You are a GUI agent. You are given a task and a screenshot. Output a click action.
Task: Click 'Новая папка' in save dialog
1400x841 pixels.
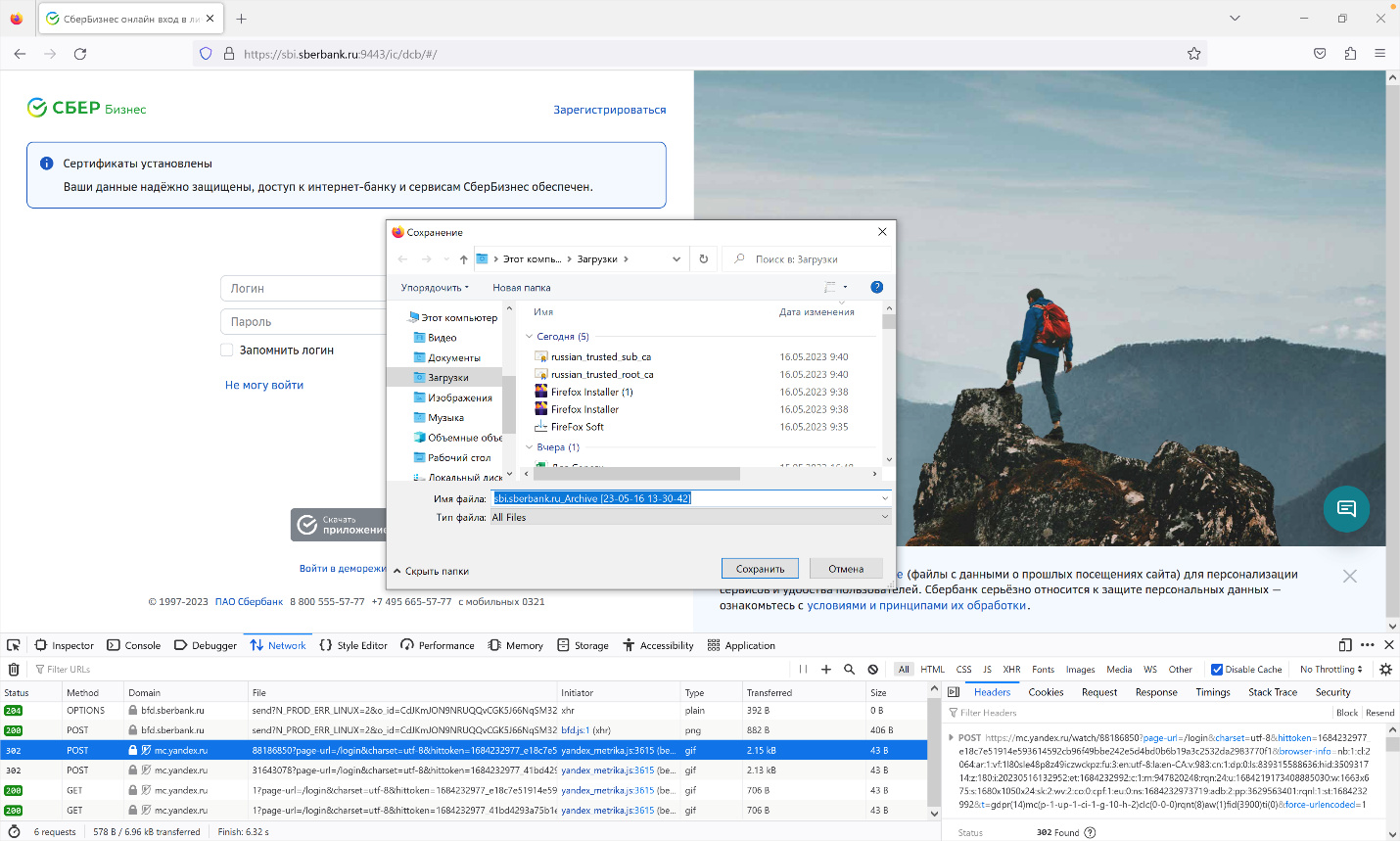tap(522, 287)
